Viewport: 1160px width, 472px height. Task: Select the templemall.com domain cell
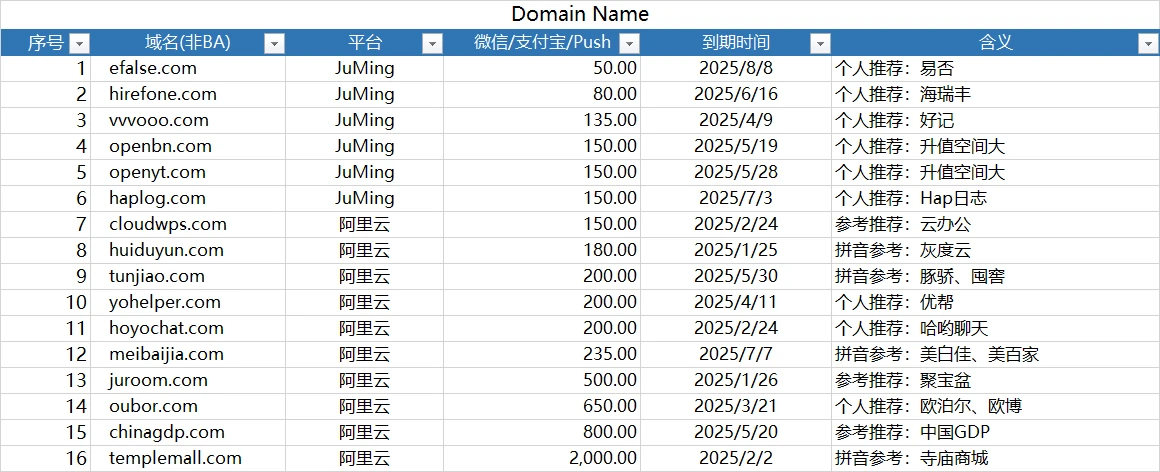point(175,458)
